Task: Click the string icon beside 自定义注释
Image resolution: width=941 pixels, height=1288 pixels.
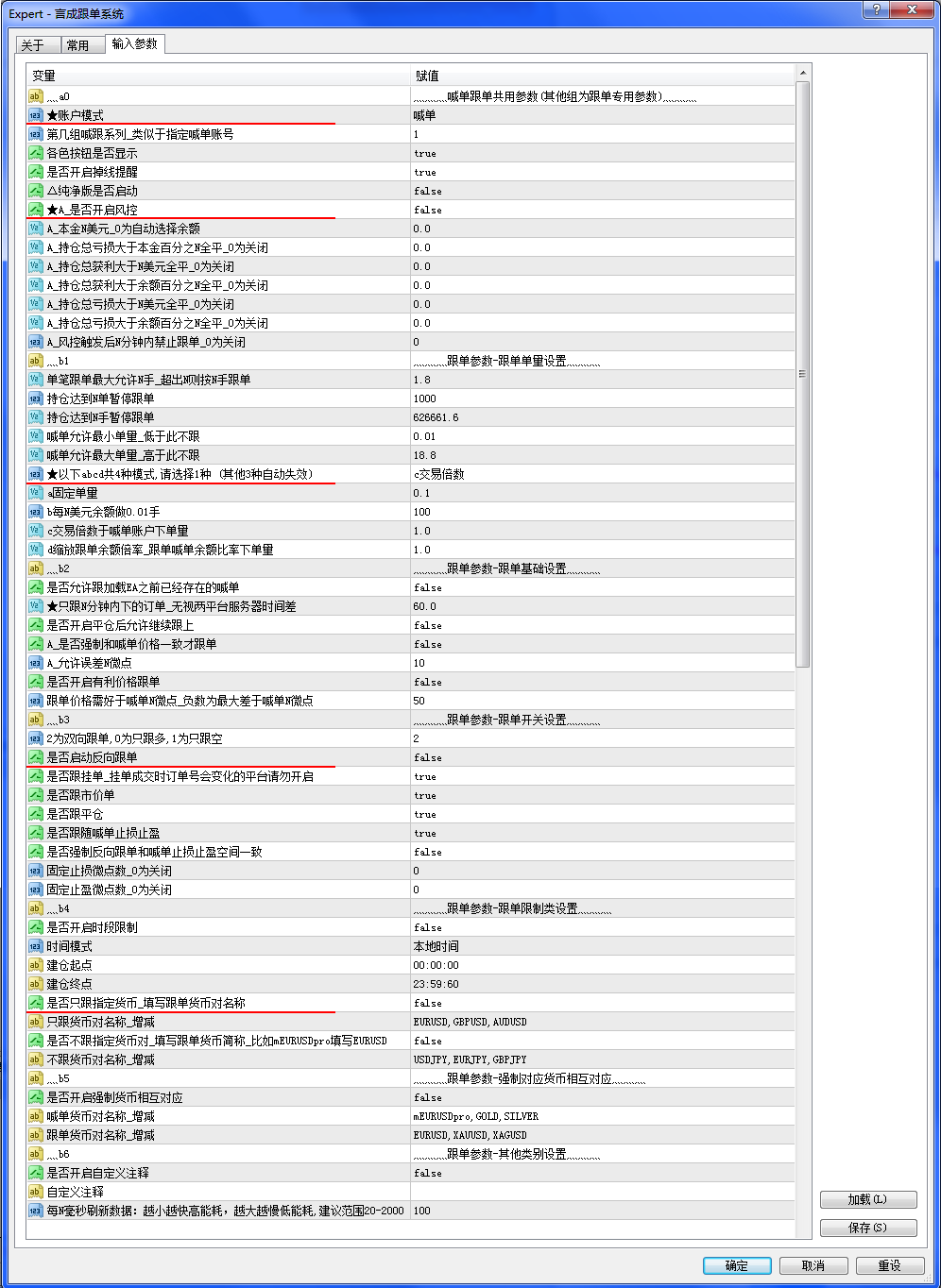Action: click(35, 1192)
